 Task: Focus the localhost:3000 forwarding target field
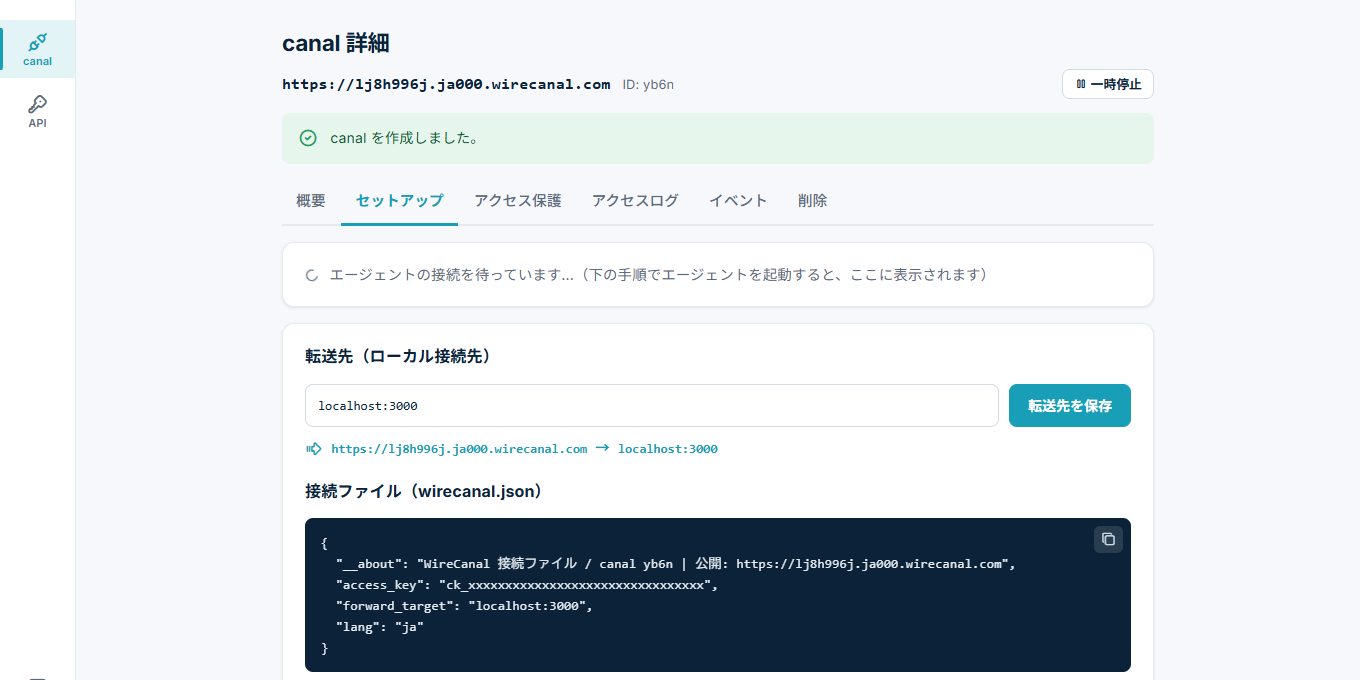pos(652,405)
